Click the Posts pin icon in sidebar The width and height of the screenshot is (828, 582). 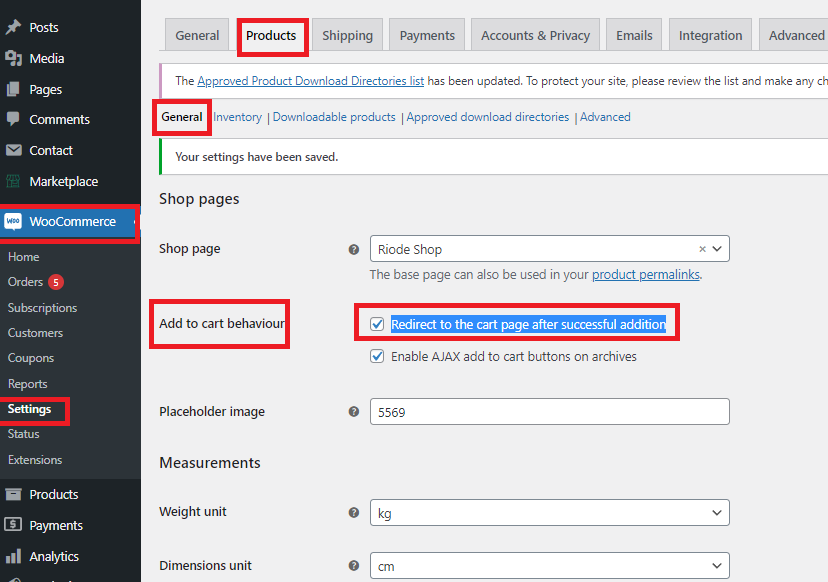point(13,27)
